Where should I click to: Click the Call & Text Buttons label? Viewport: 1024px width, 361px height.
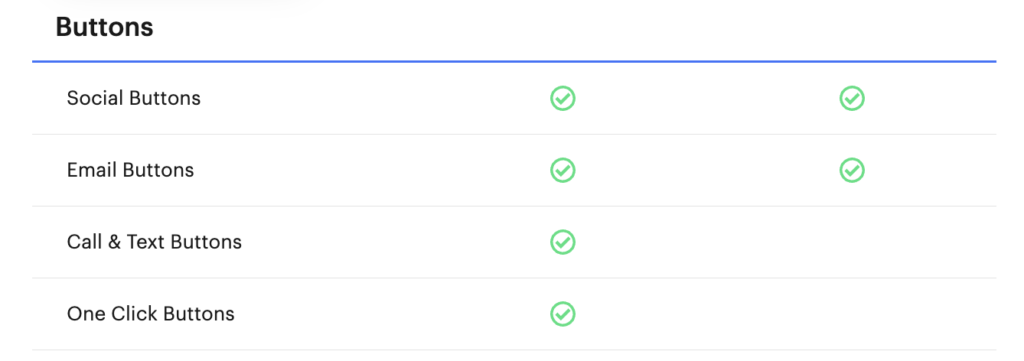coord(154,242)
